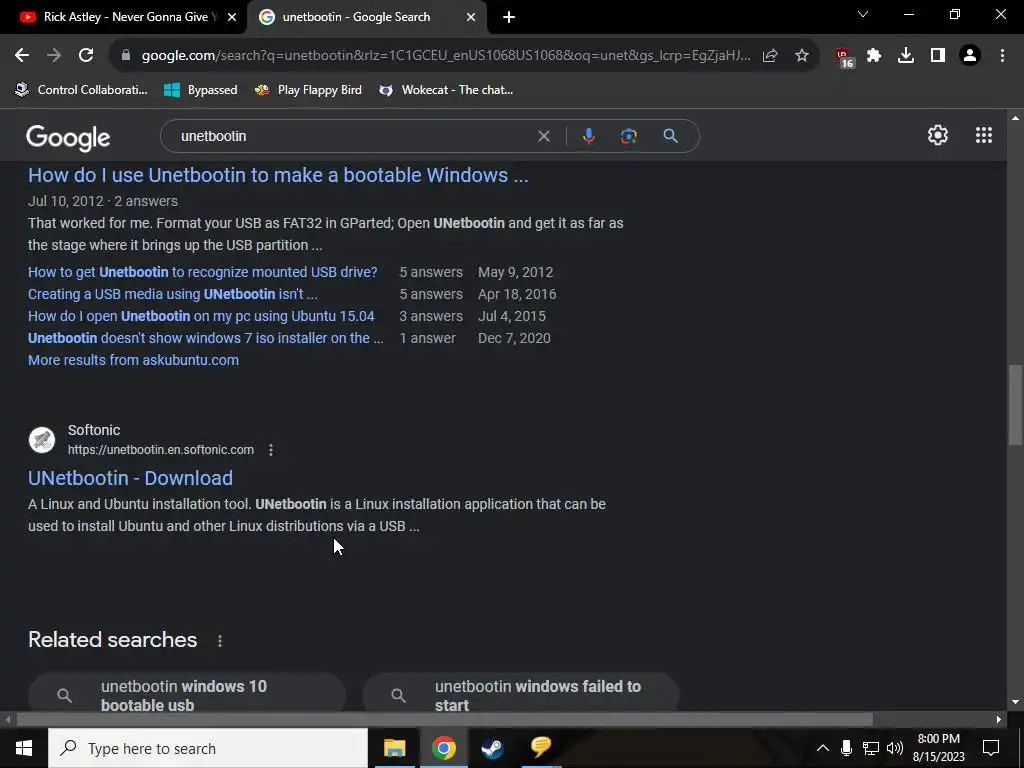Click the Softonic site favicon
The width and height of the screenshot is (1024, 768).
click(42, 440)
